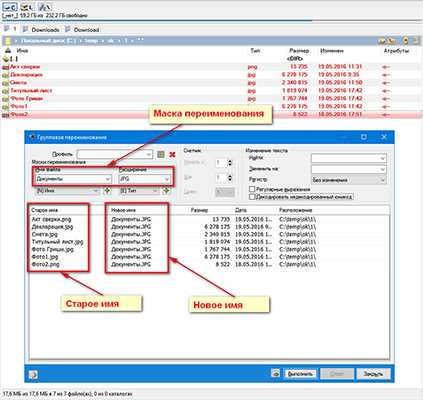Screen dimensions: 423x400
Task: Click the Атрибуты column header
Action: (x=396, y=51)
